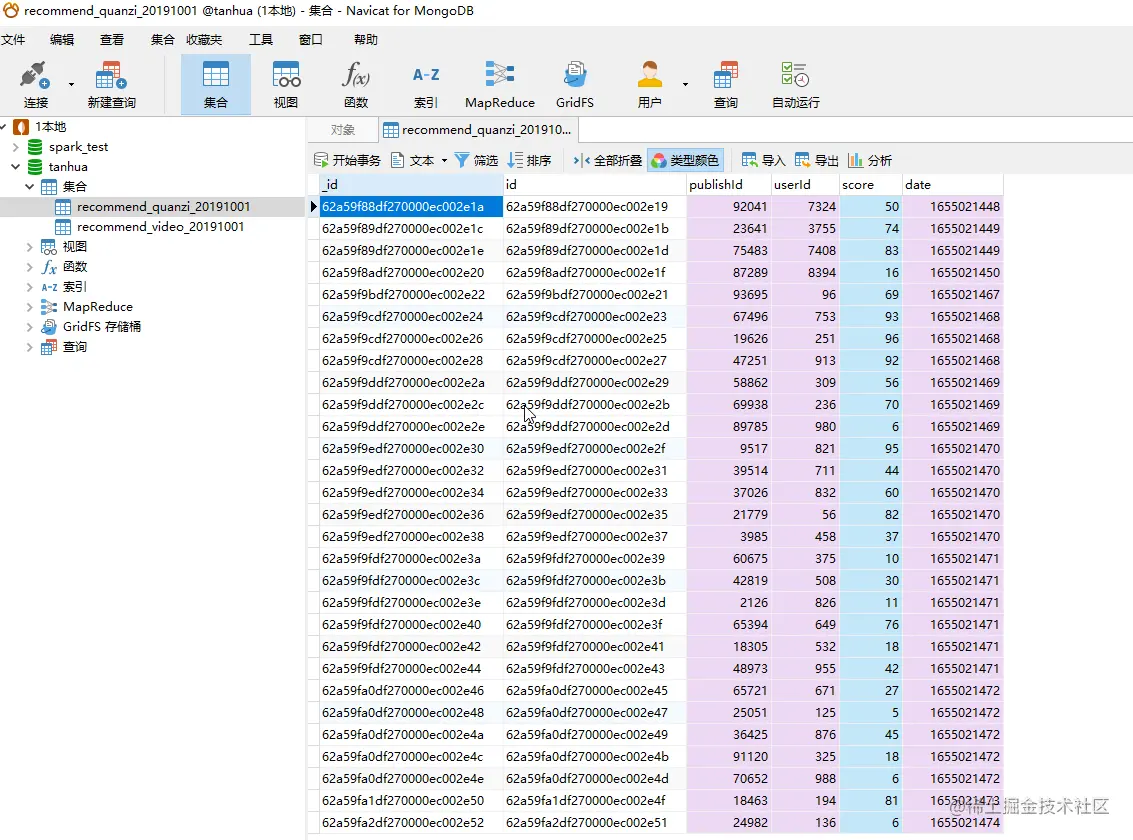The height and width of the screenshot is (840, 1133).
Task: Click the 排序 sort button
Action: 530,160
